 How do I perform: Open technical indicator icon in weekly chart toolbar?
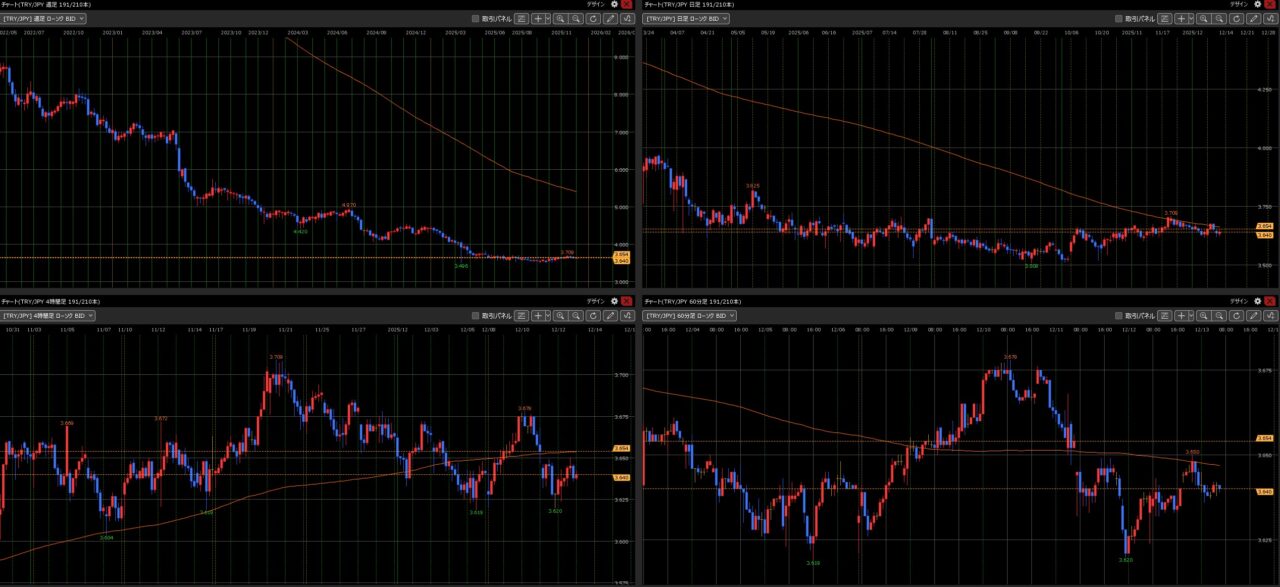tap(627, 18)
